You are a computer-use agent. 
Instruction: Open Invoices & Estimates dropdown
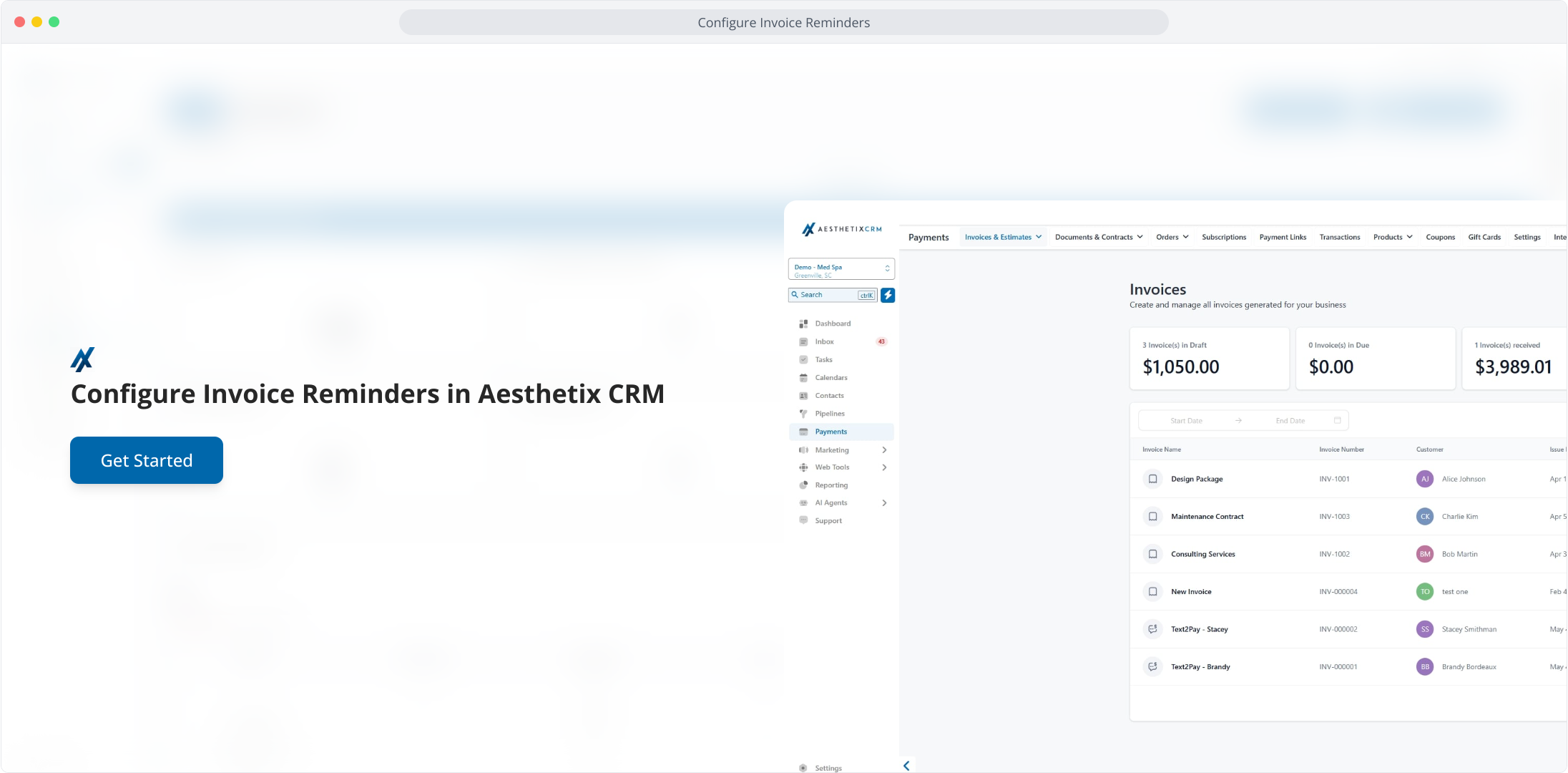pos(1003,237)
